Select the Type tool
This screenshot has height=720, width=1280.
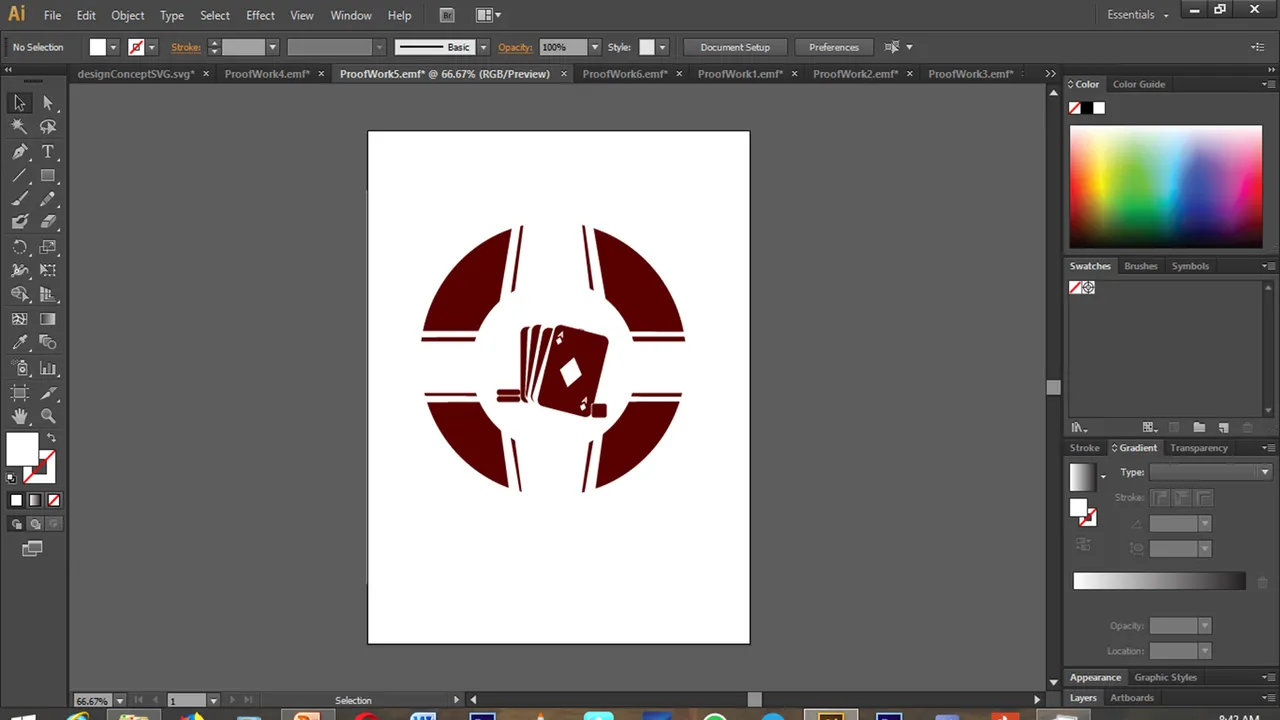(x=47, y=151)
